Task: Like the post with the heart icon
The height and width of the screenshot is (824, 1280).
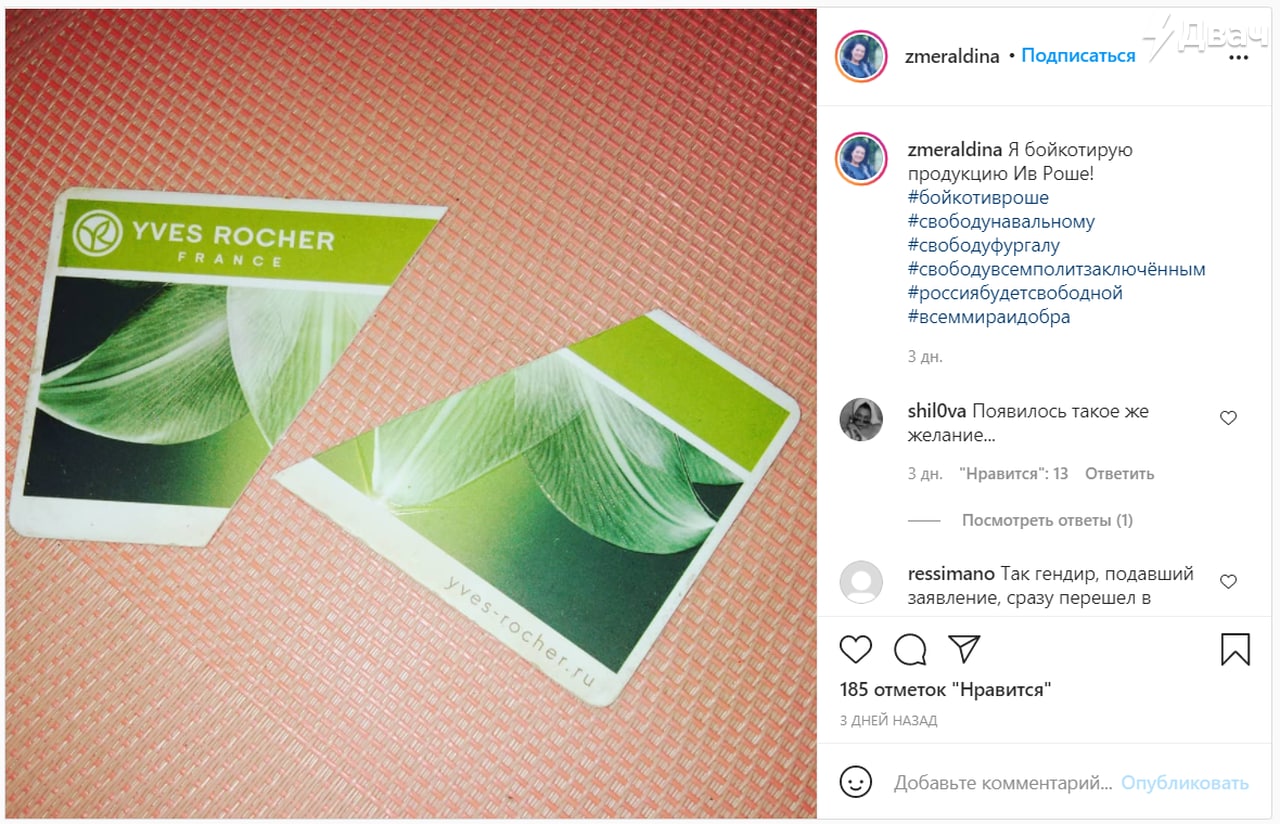Action: [x=855, y=650]
